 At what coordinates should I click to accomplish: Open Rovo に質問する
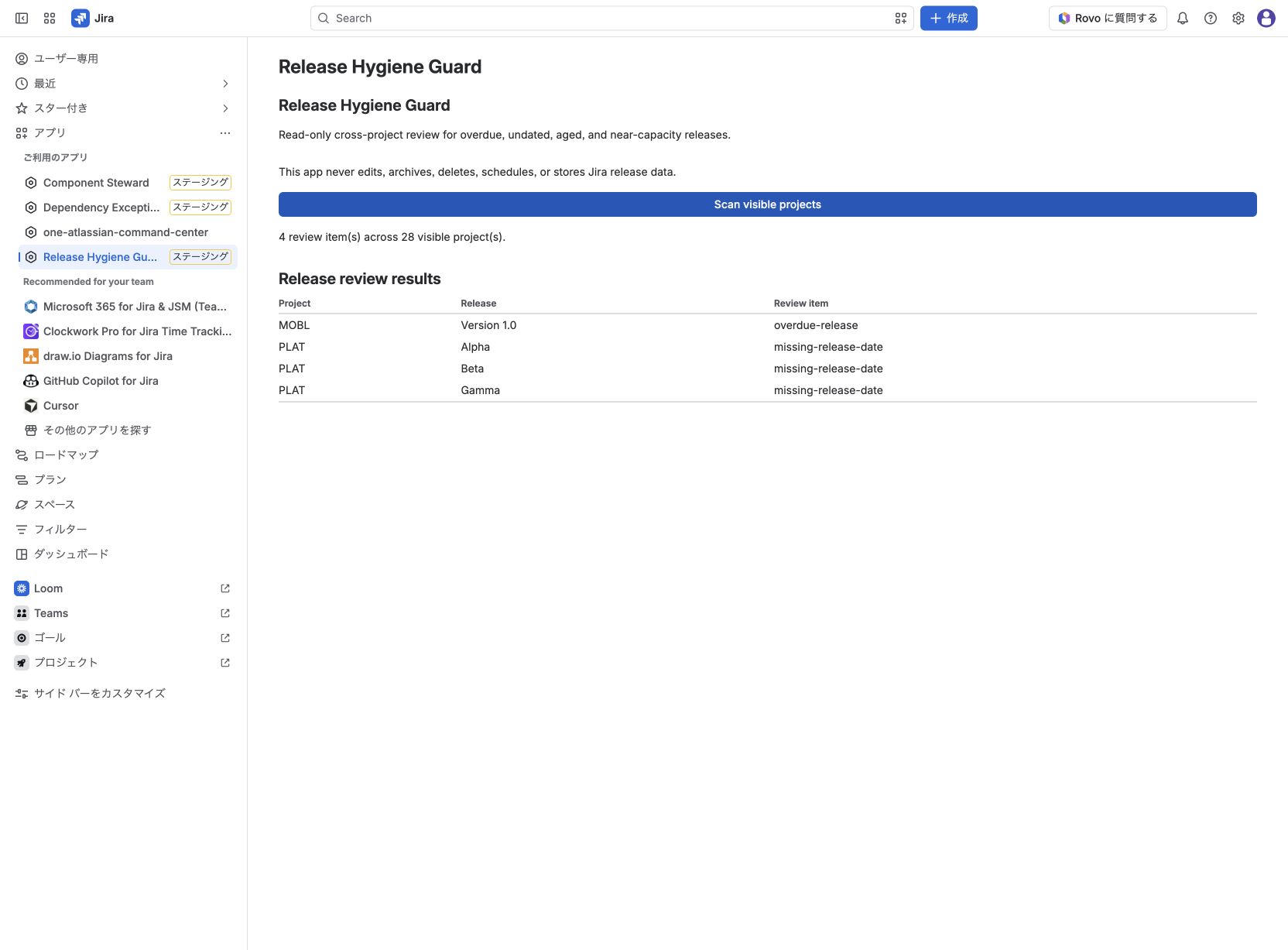tap(1108, 18)
